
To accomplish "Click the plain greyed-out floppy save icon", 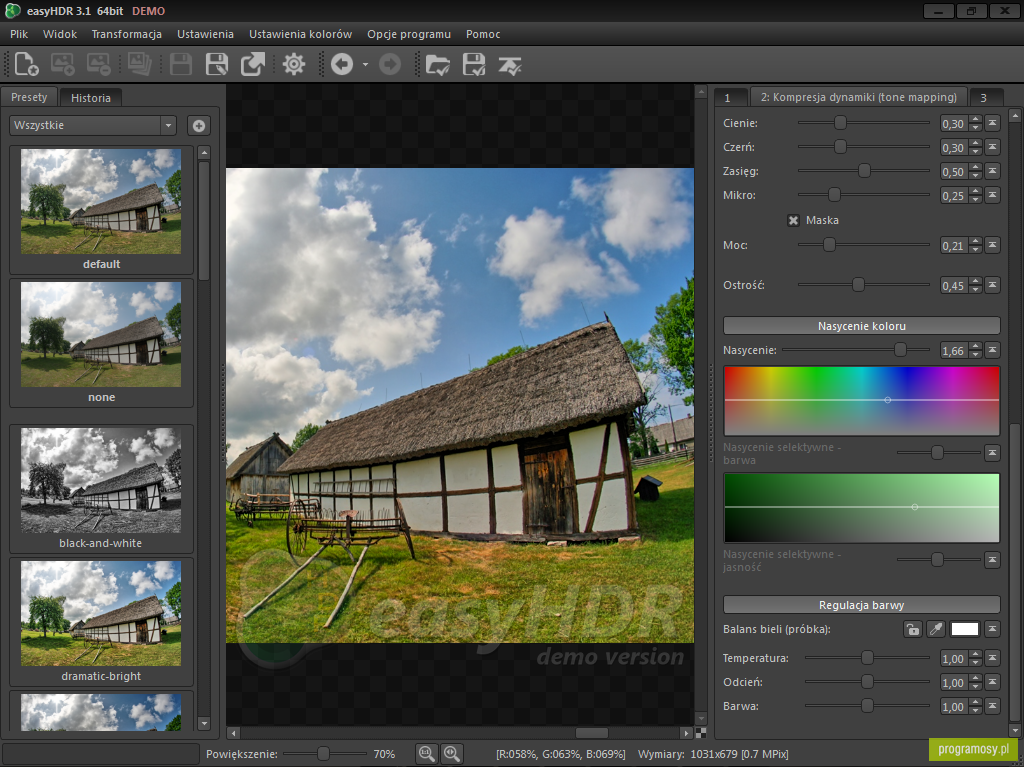I will (x=181, y=64).
